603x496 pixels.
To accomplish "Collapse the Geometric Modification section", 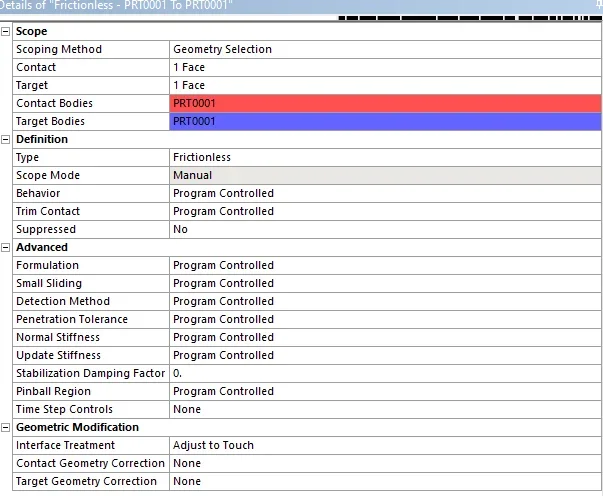I will coord(7,428).
